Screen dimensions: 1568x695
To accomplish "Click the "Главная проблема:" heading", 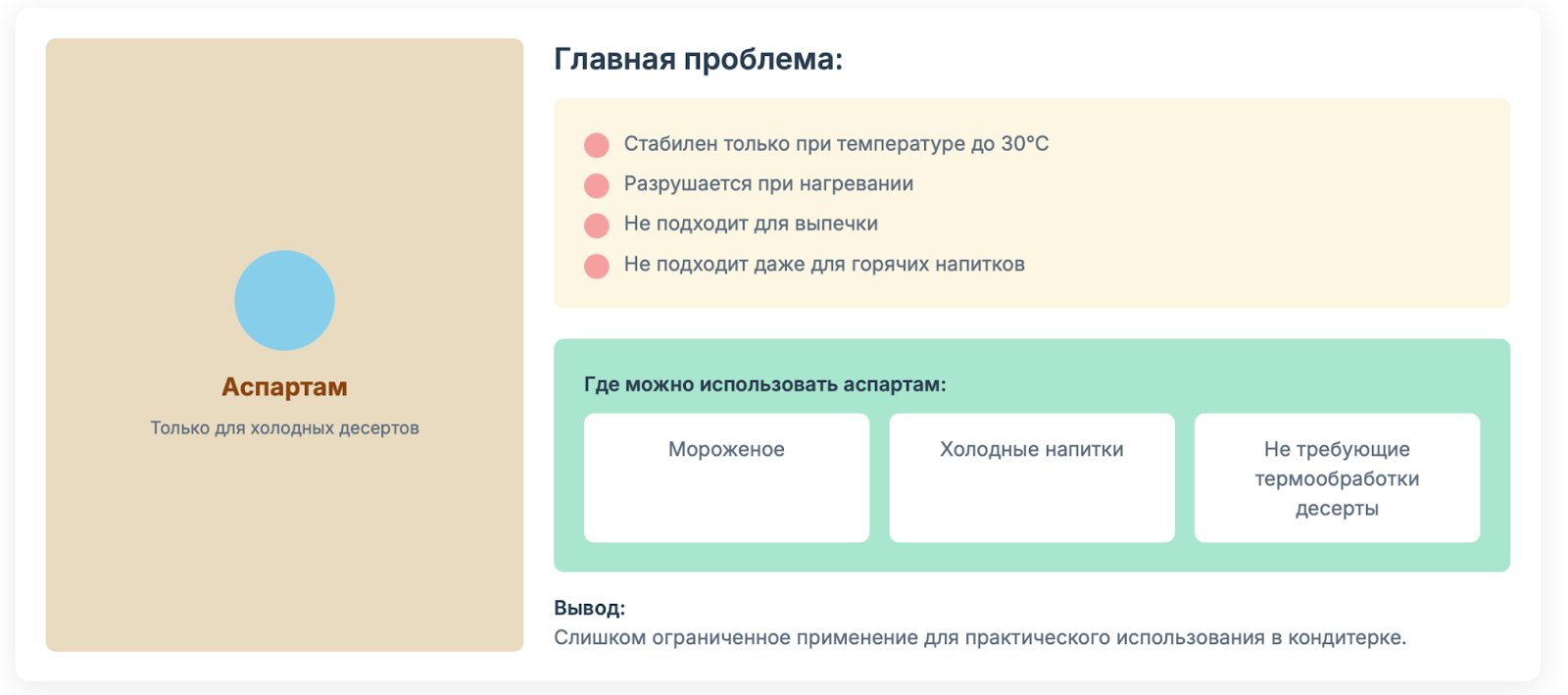I will click(x=698, y=60).
